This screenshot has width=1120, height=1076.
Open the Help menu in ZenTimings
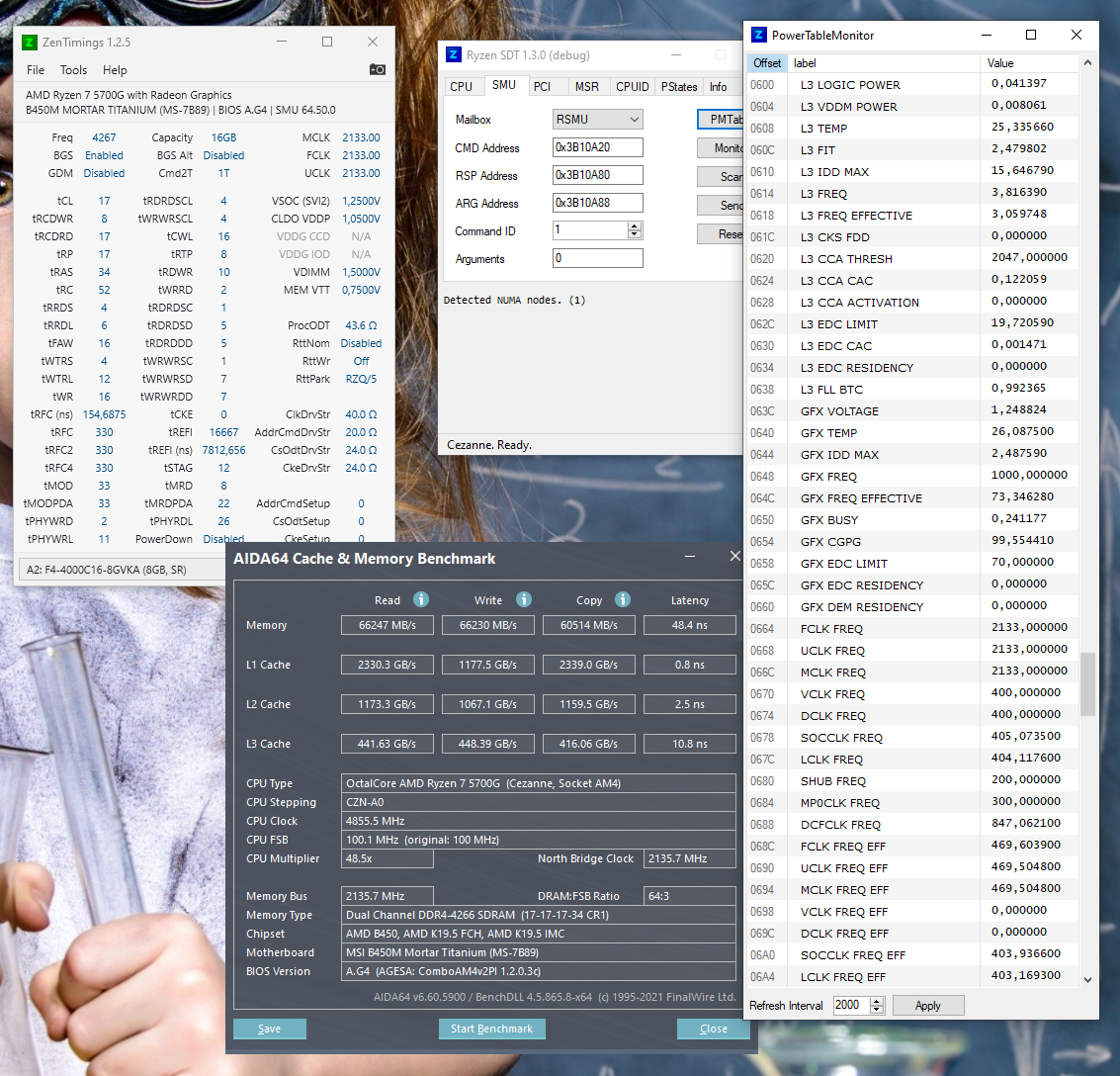coord(115,70)
